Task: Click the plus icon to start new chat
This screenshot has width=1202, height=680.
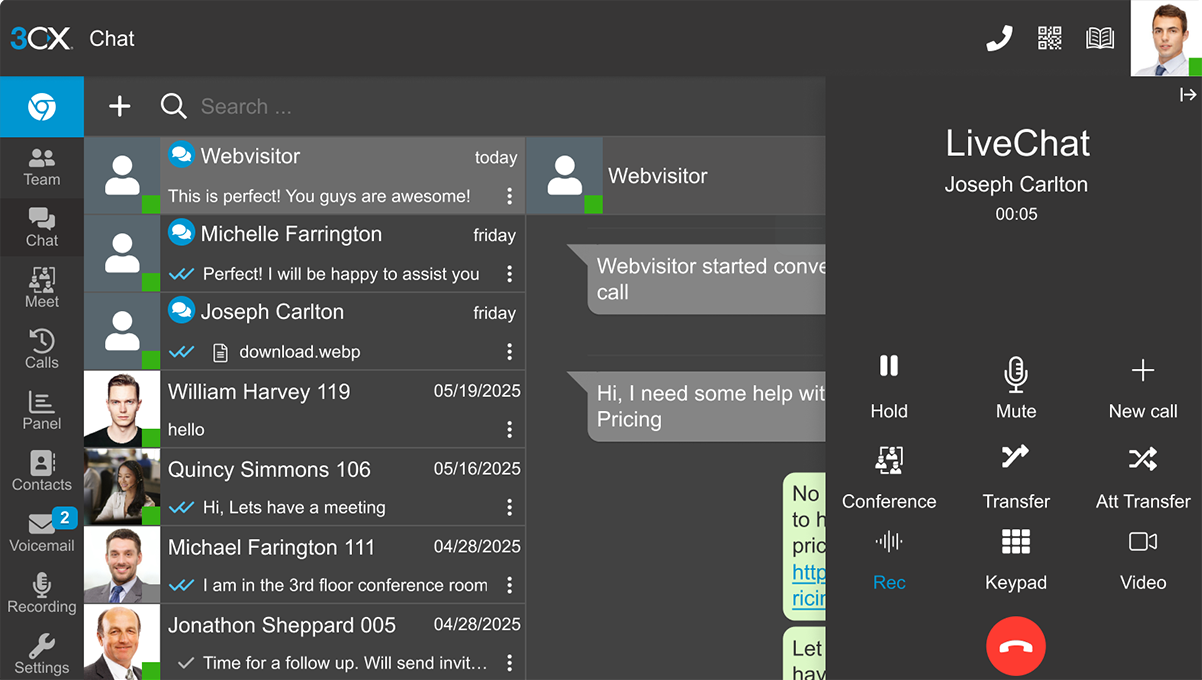Action: pos(120,106)
